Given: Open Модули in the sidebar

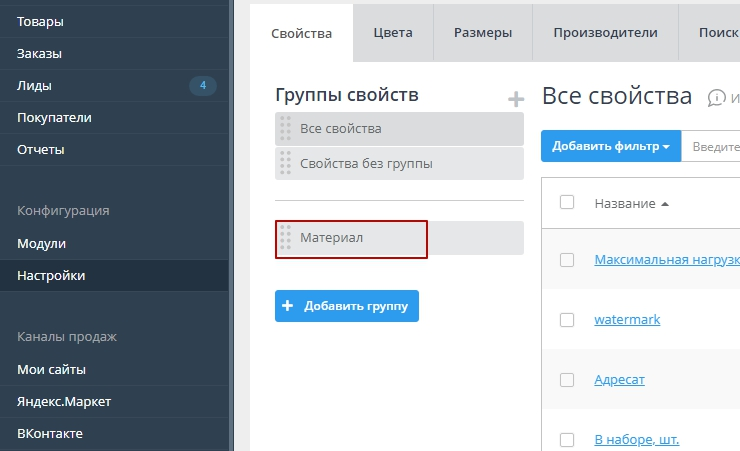Looking at the screenshot, I should tap(41, 243).
